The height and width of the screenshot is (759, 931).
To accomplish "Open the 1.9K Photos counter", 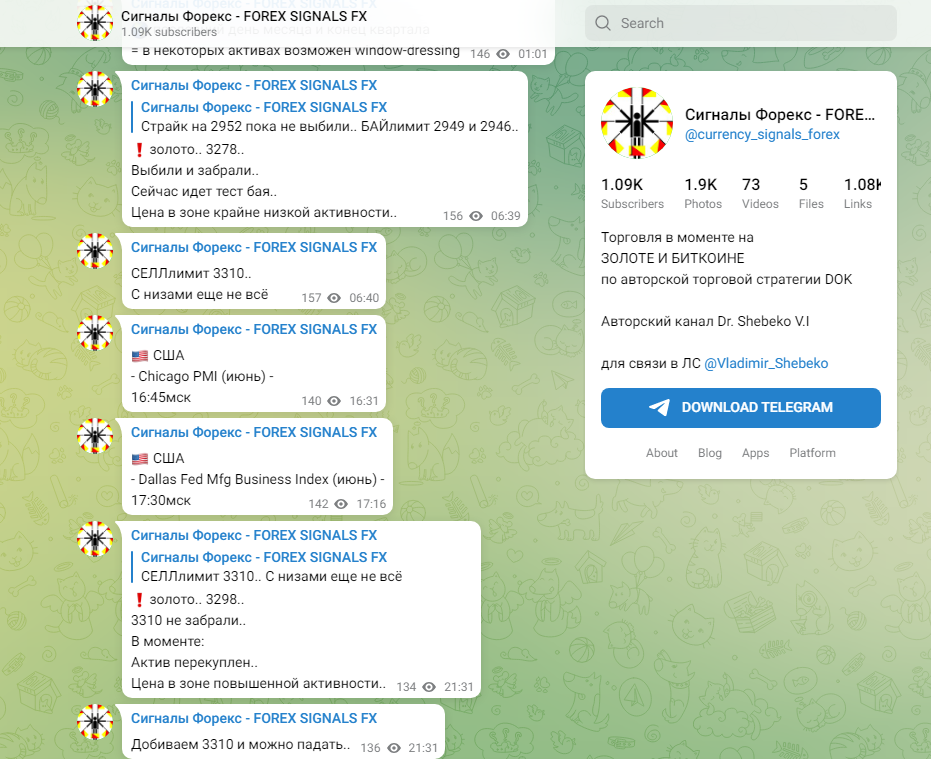I will tap(703, 194).
